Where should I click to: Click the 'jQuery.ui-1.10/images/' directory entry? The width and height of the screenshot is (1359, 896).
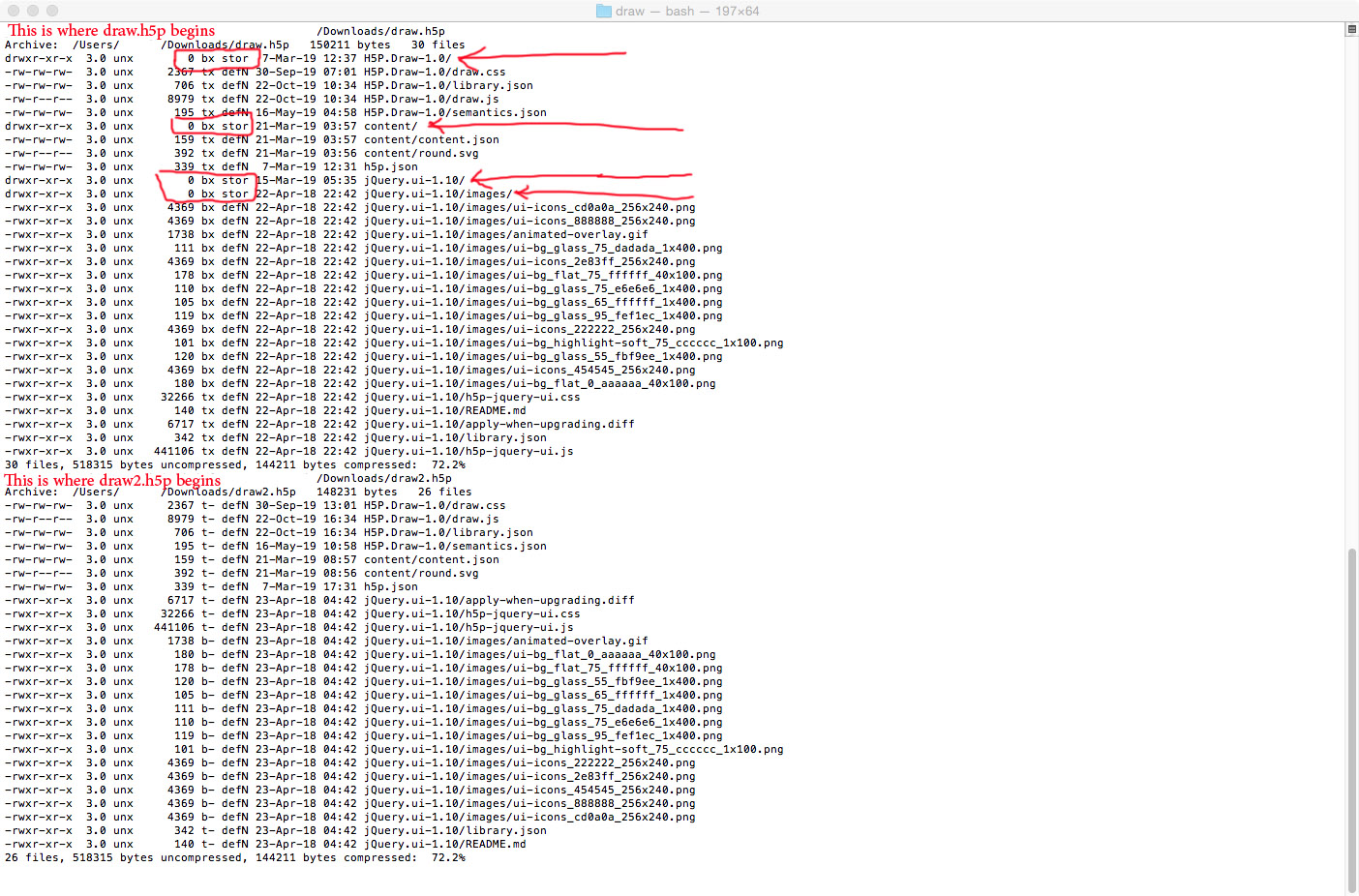(438, 194)
